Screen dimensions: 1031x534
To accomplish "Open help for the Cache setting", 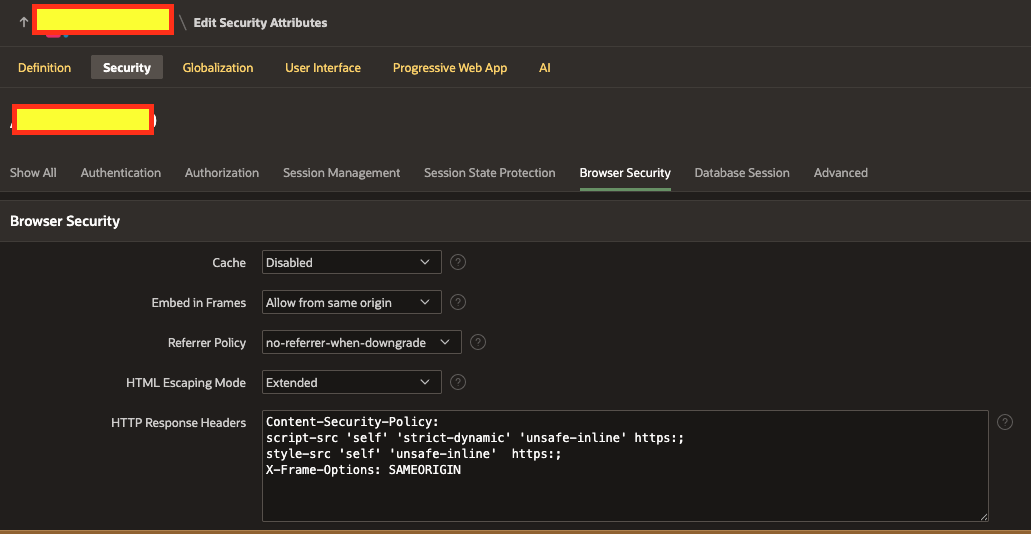I will [x=458, y=262].
